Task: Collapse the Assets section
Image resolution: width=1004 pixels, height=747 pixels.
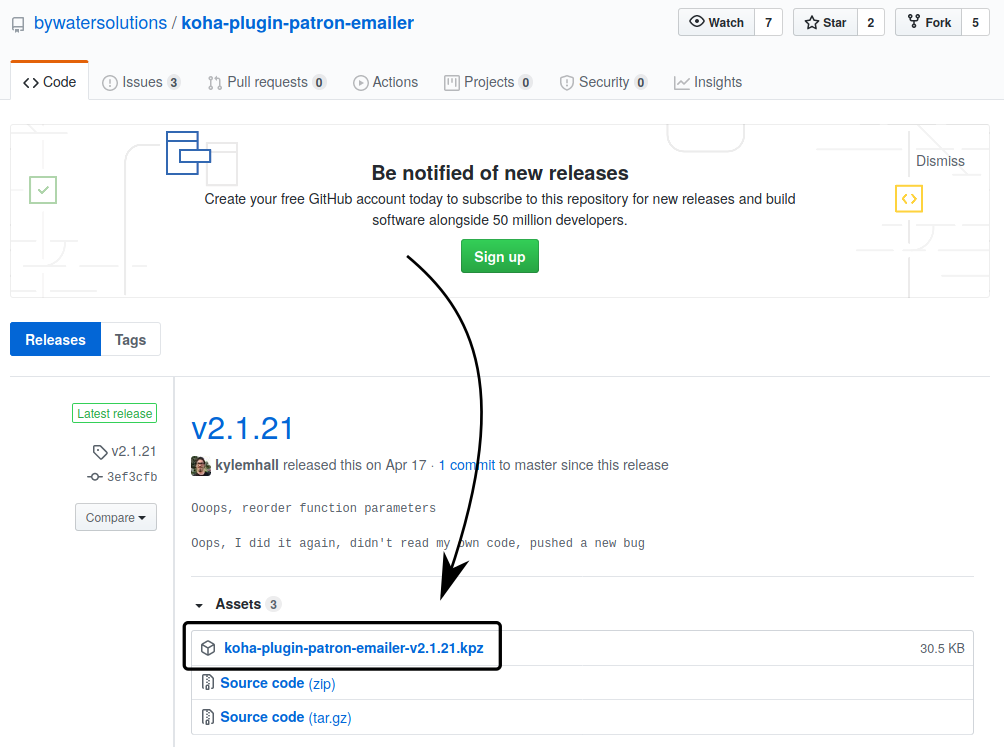Action: coord(237,604)
